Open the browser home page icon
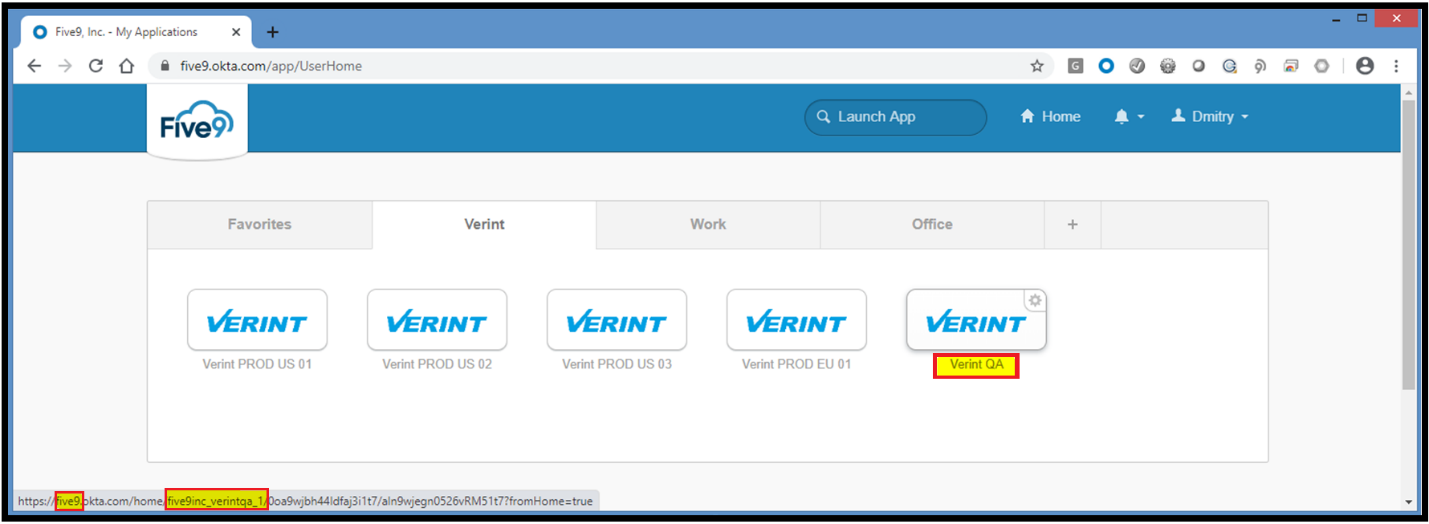Screen dimensions: 1429x524 tap(126, 66)
